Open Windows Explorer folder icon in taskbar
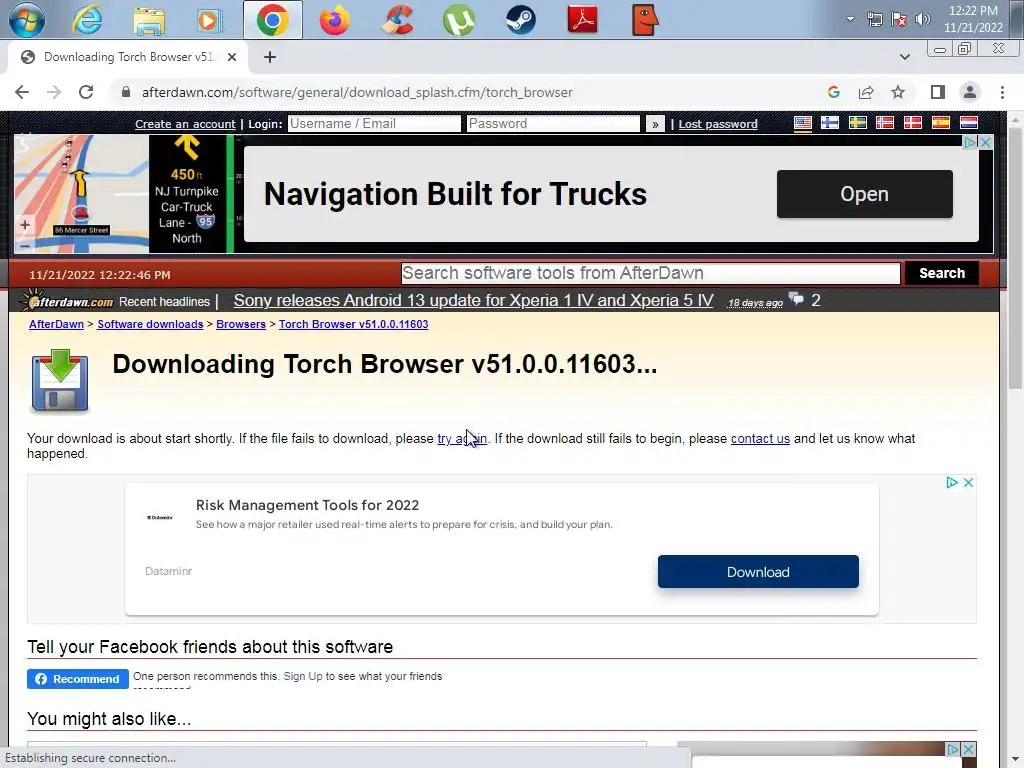The height and width of the screenshot is (768, 1024). click(x=149, y=20)
